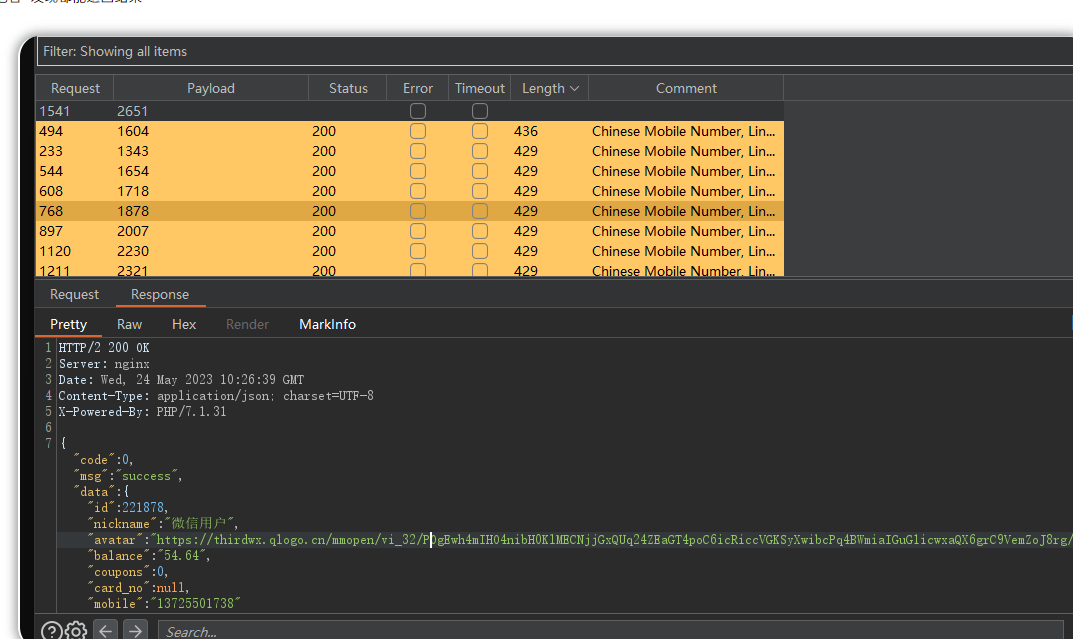Viewport: 1073px width, 639px height.
Task: Toggle Error checkbox for request 494
Action: tap(418, 131)
